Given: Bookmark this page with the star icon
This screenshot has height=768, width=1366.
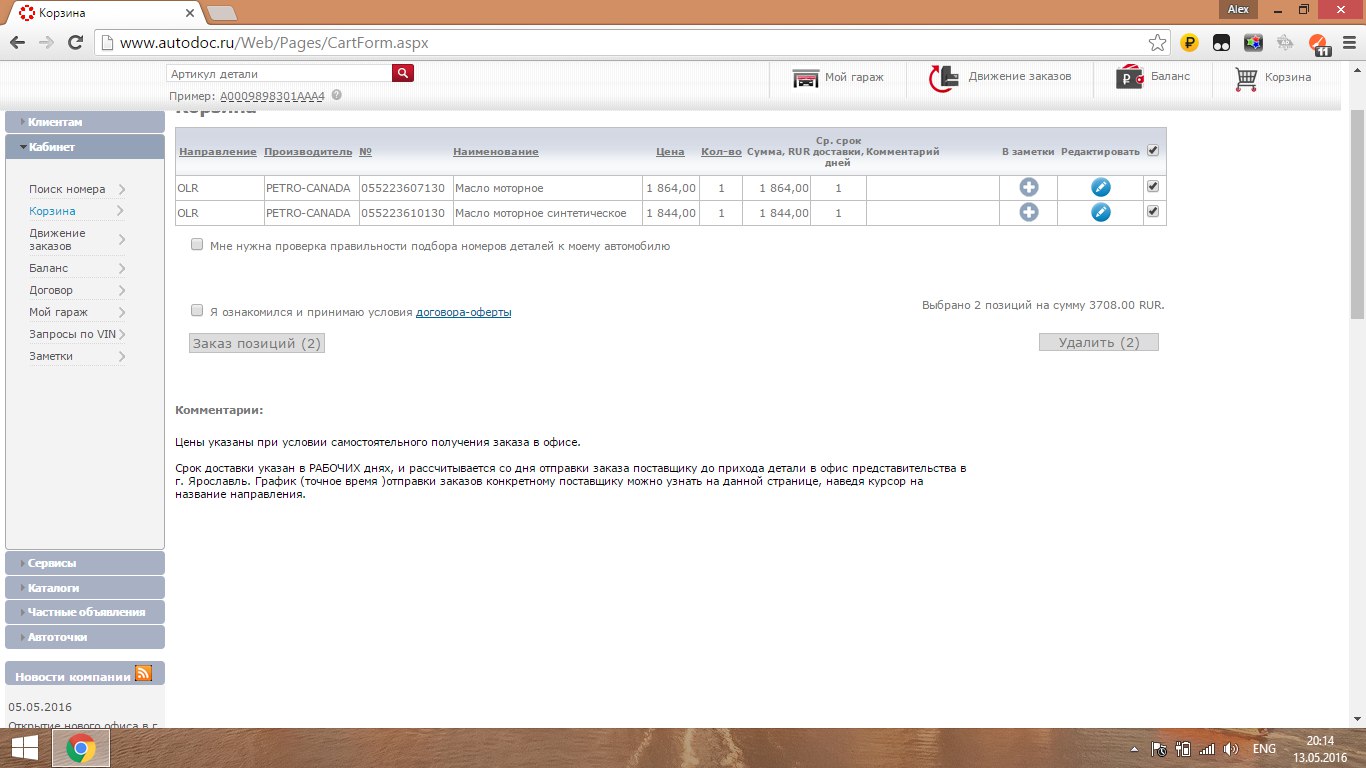Looking at the screenshot, I should [1157, 43].
